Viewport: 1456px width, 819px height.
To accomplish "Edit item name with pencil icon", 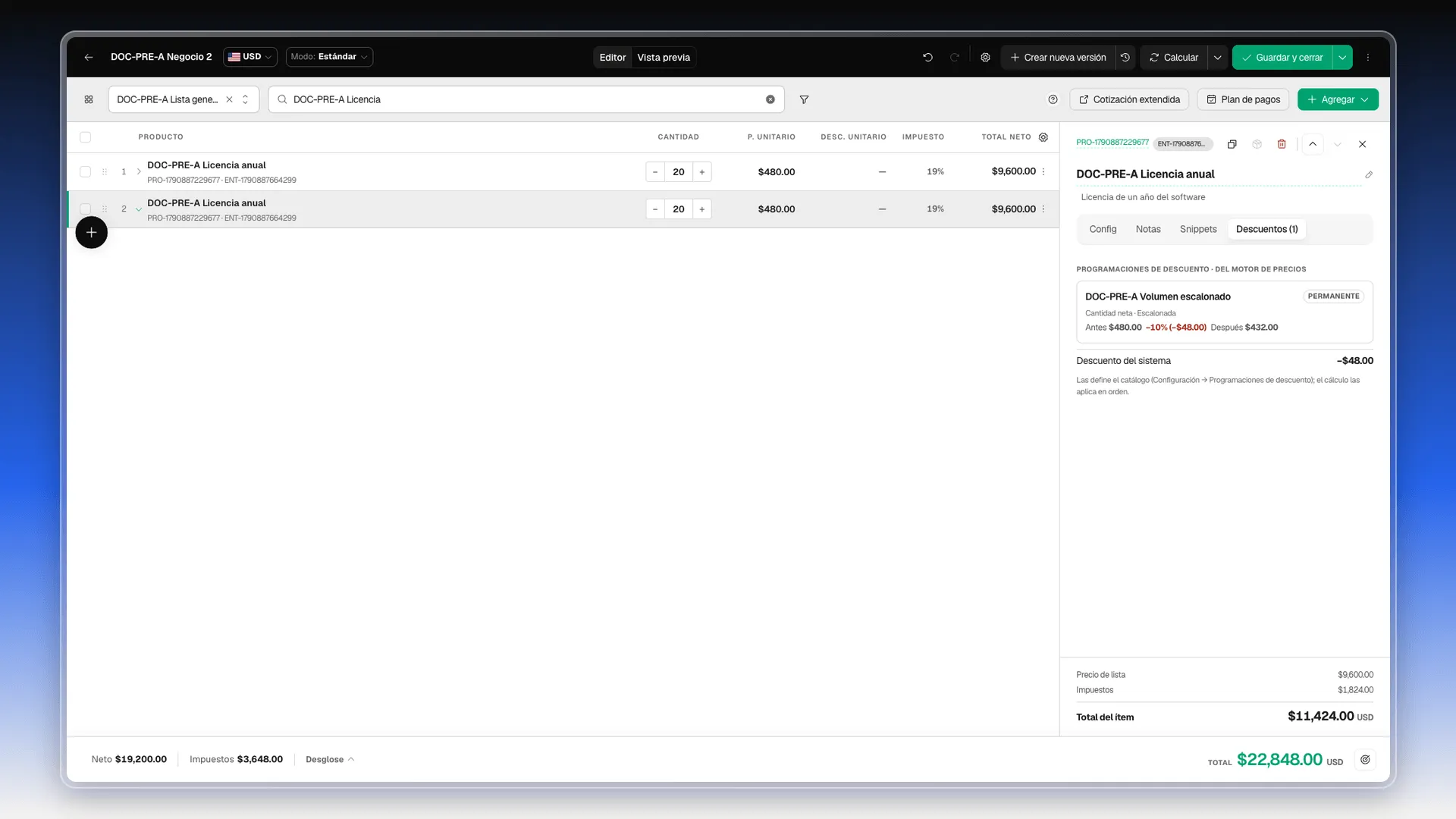I will pyautogui.click(x=1369, y=174).
